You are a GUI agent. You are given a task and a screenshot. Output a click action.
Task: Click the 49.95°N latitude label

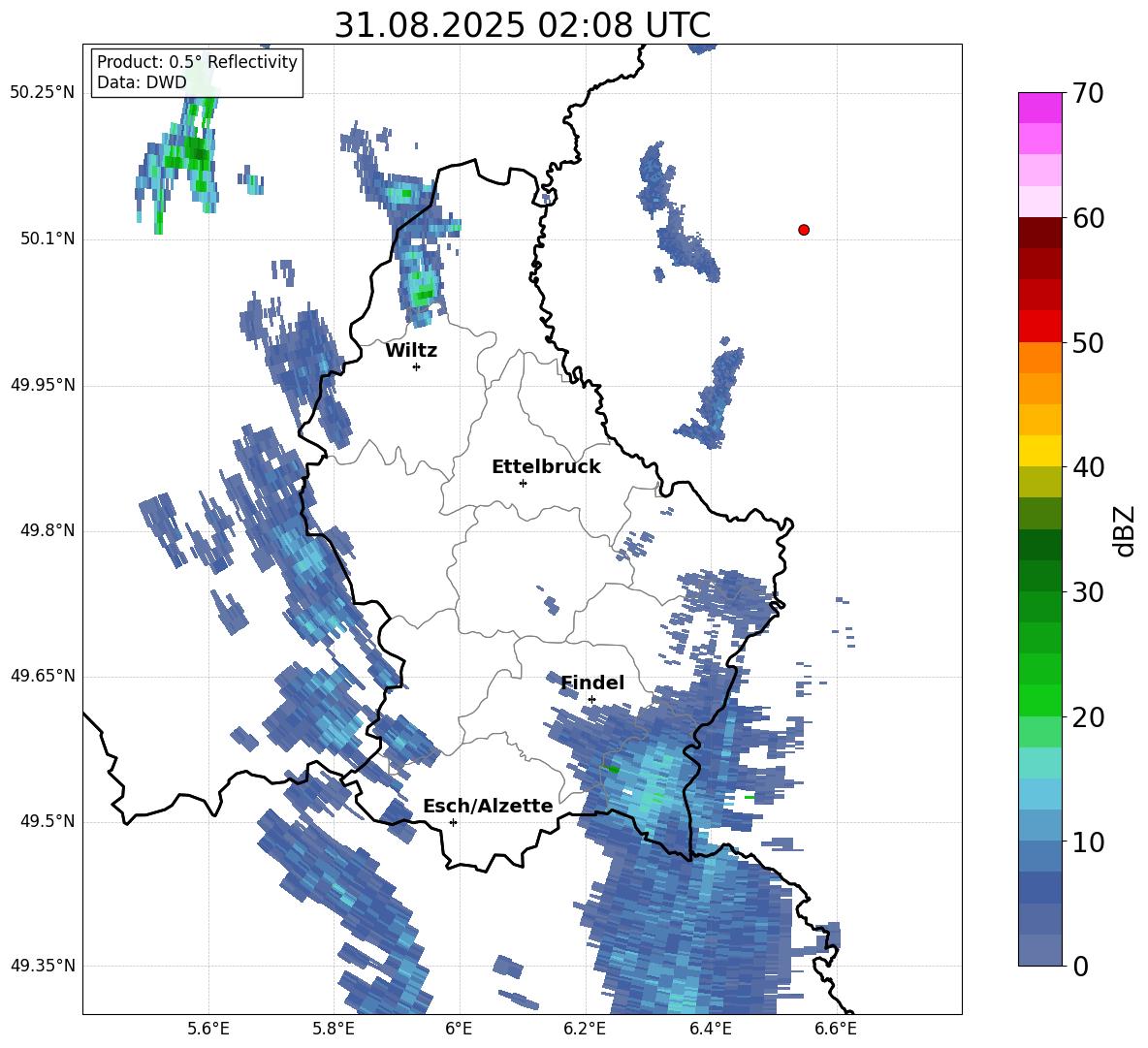click(43, 385)
